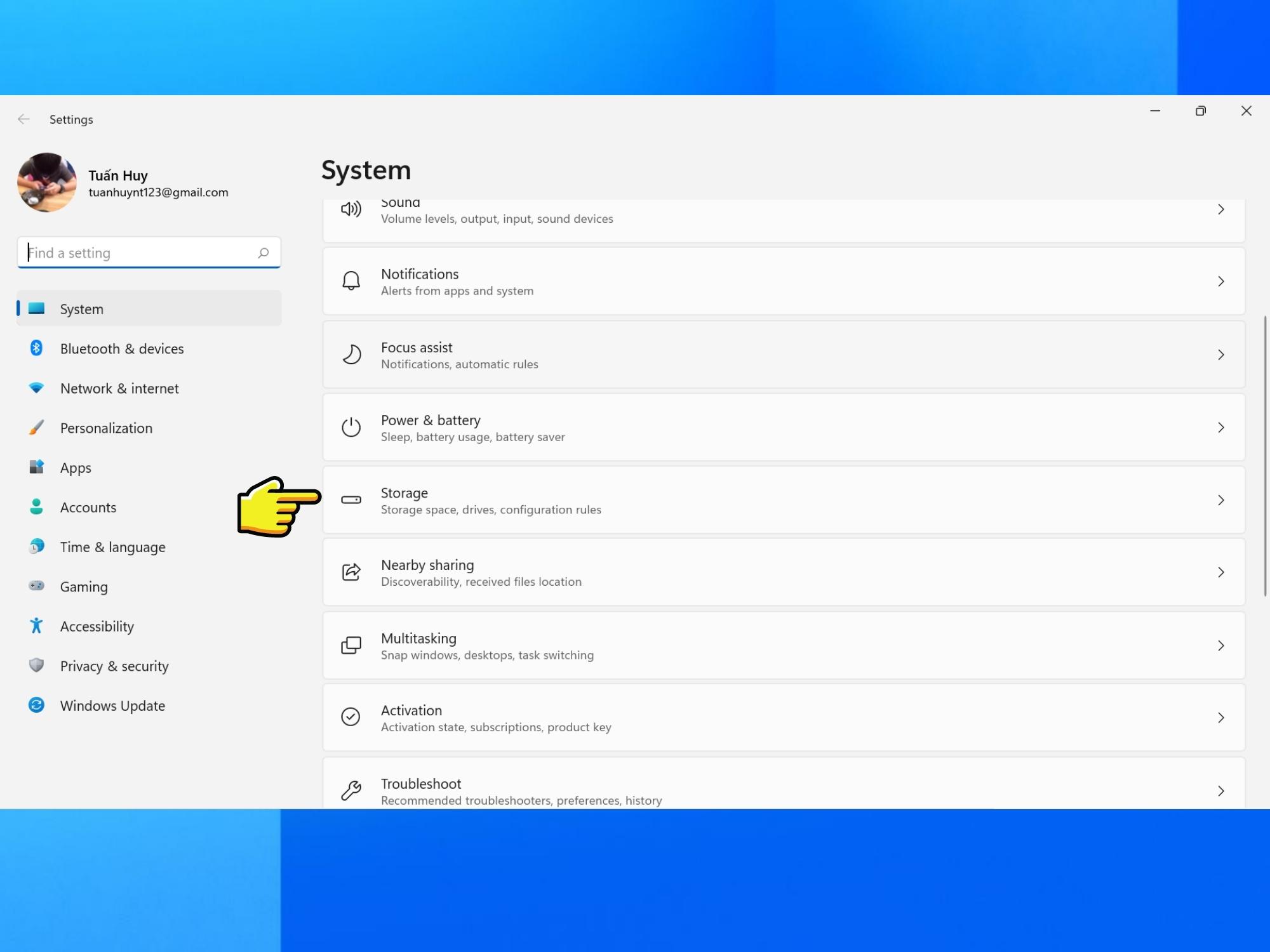
Task: Open Activation settings title
Action: 411,710
